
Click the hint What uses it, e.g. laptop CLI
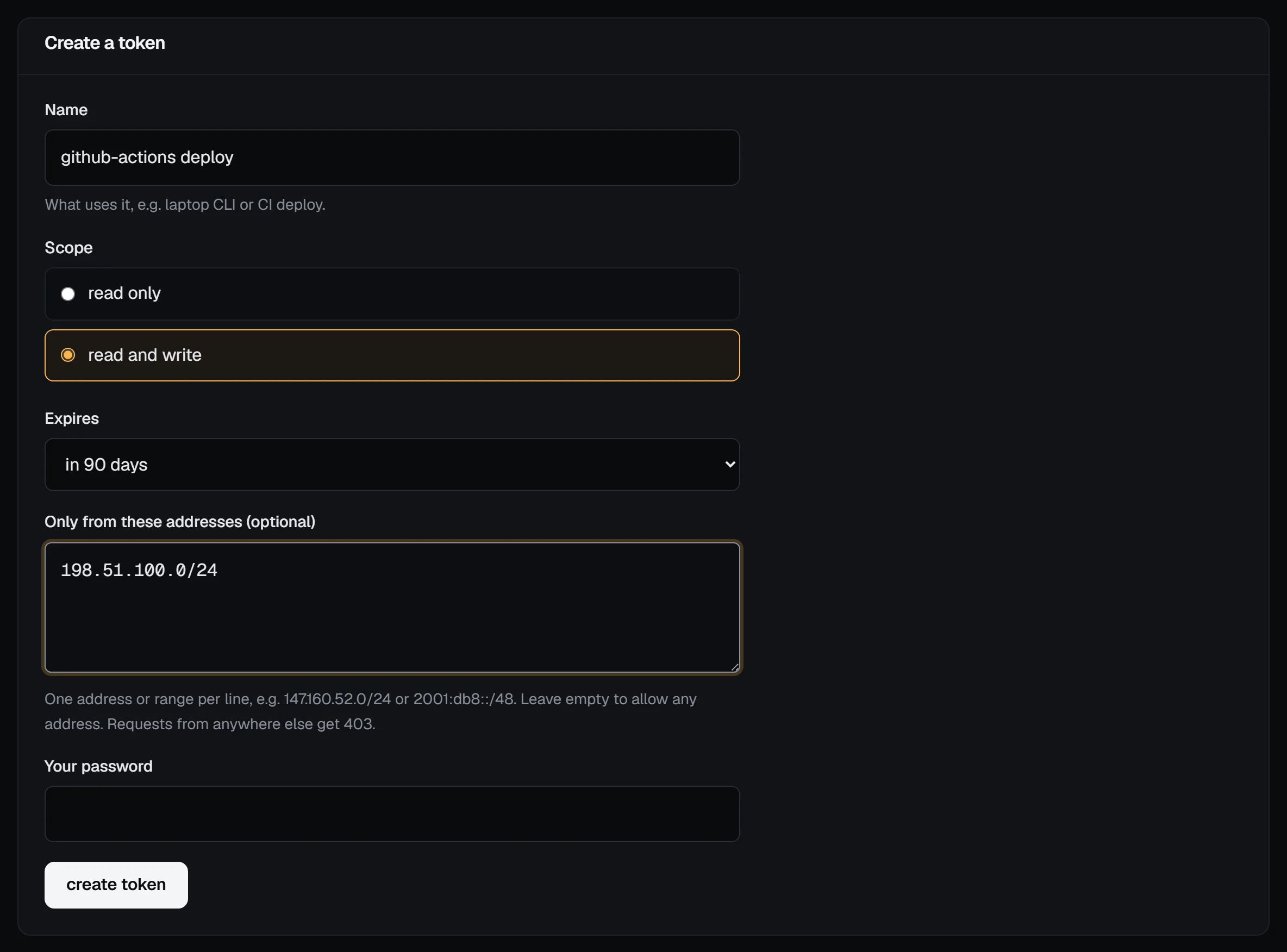(185, 204)
